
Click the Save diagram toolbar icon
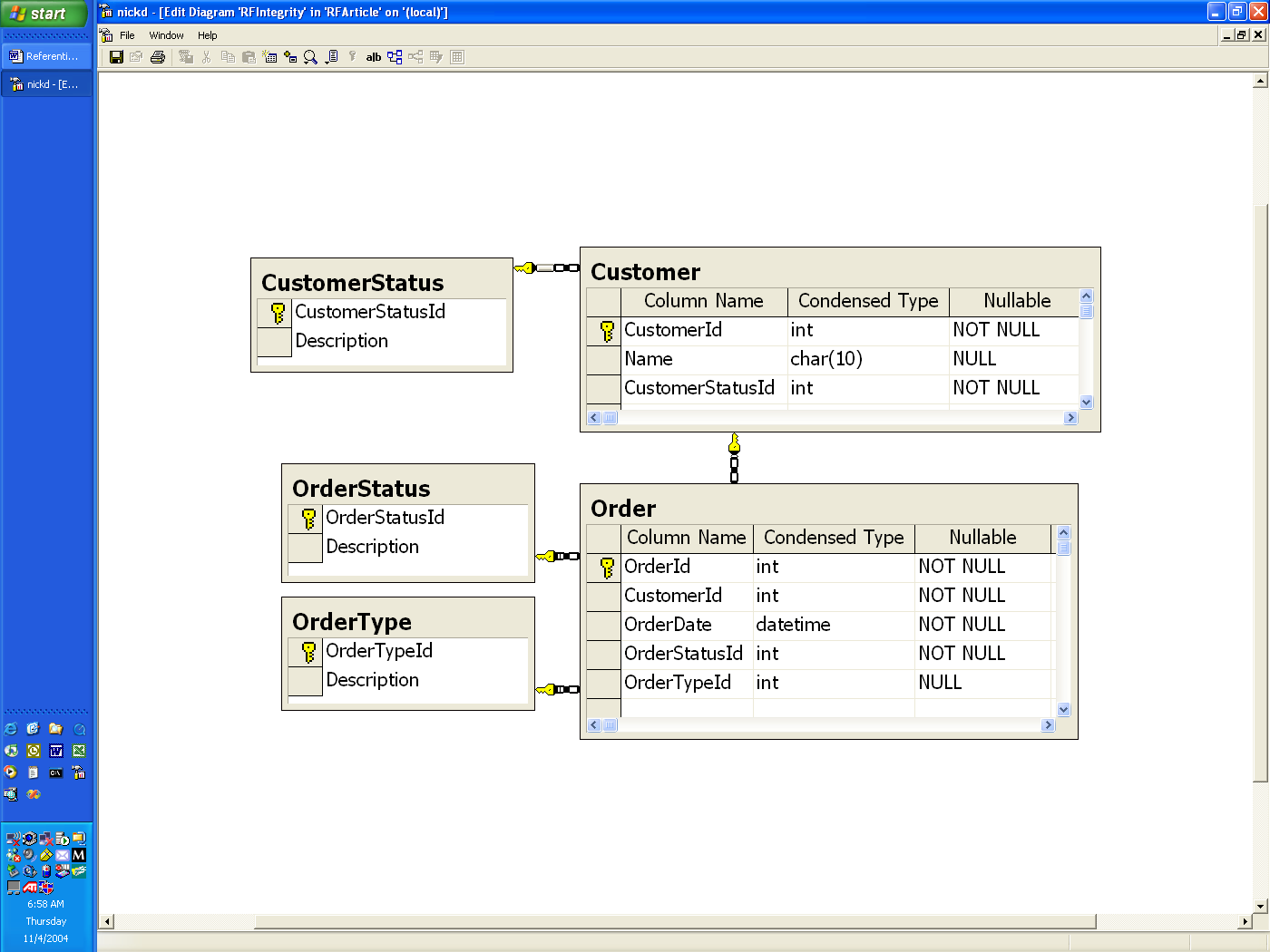click(116, 57)
